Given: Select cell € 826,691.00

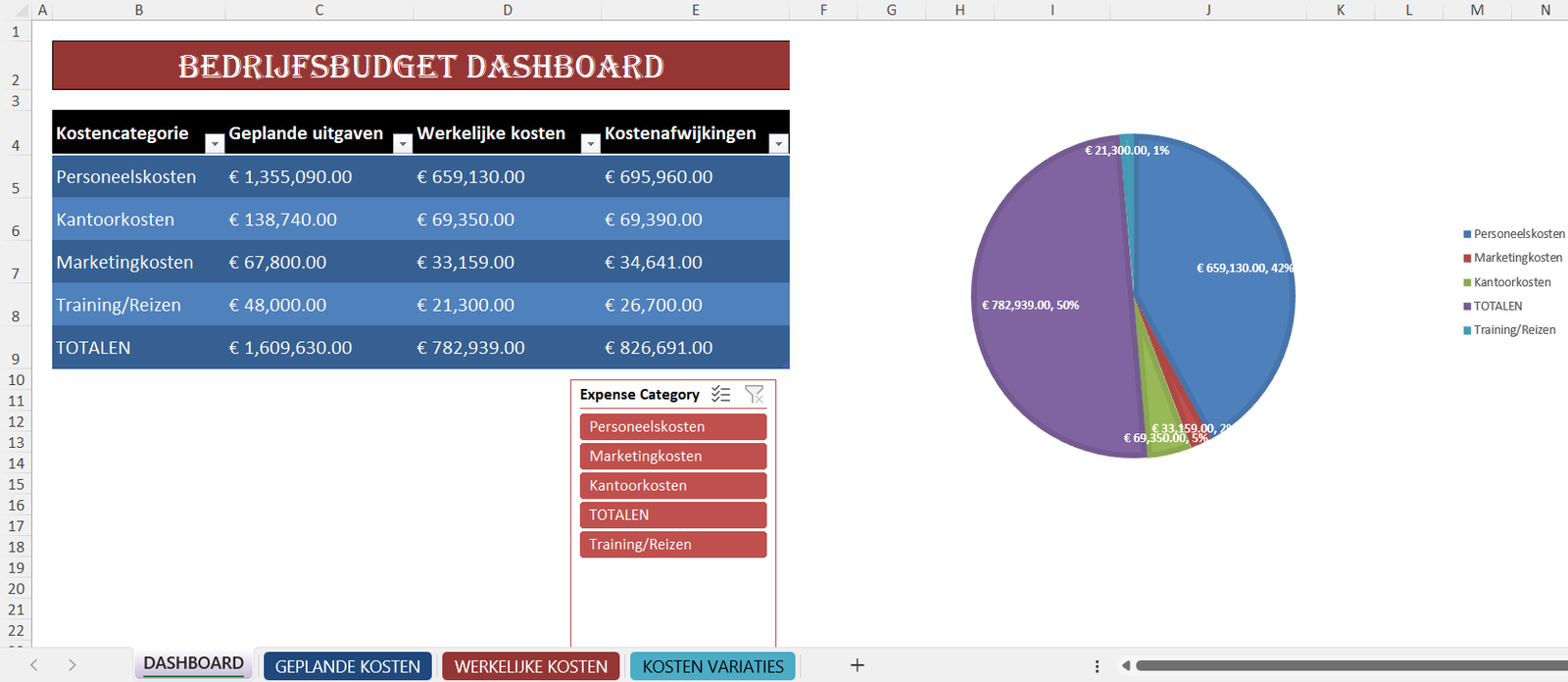Looking at the screenshot, I should pyautogui.click(x=696, y=347).
